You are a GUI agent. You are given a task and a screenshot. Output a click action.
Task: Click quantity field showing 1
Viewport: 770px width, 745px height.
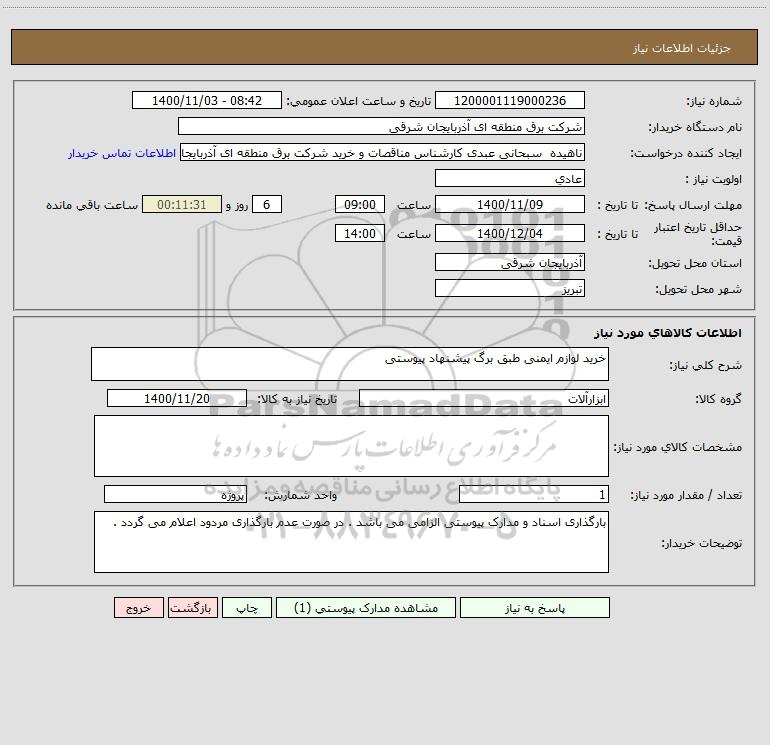point(534,494)
